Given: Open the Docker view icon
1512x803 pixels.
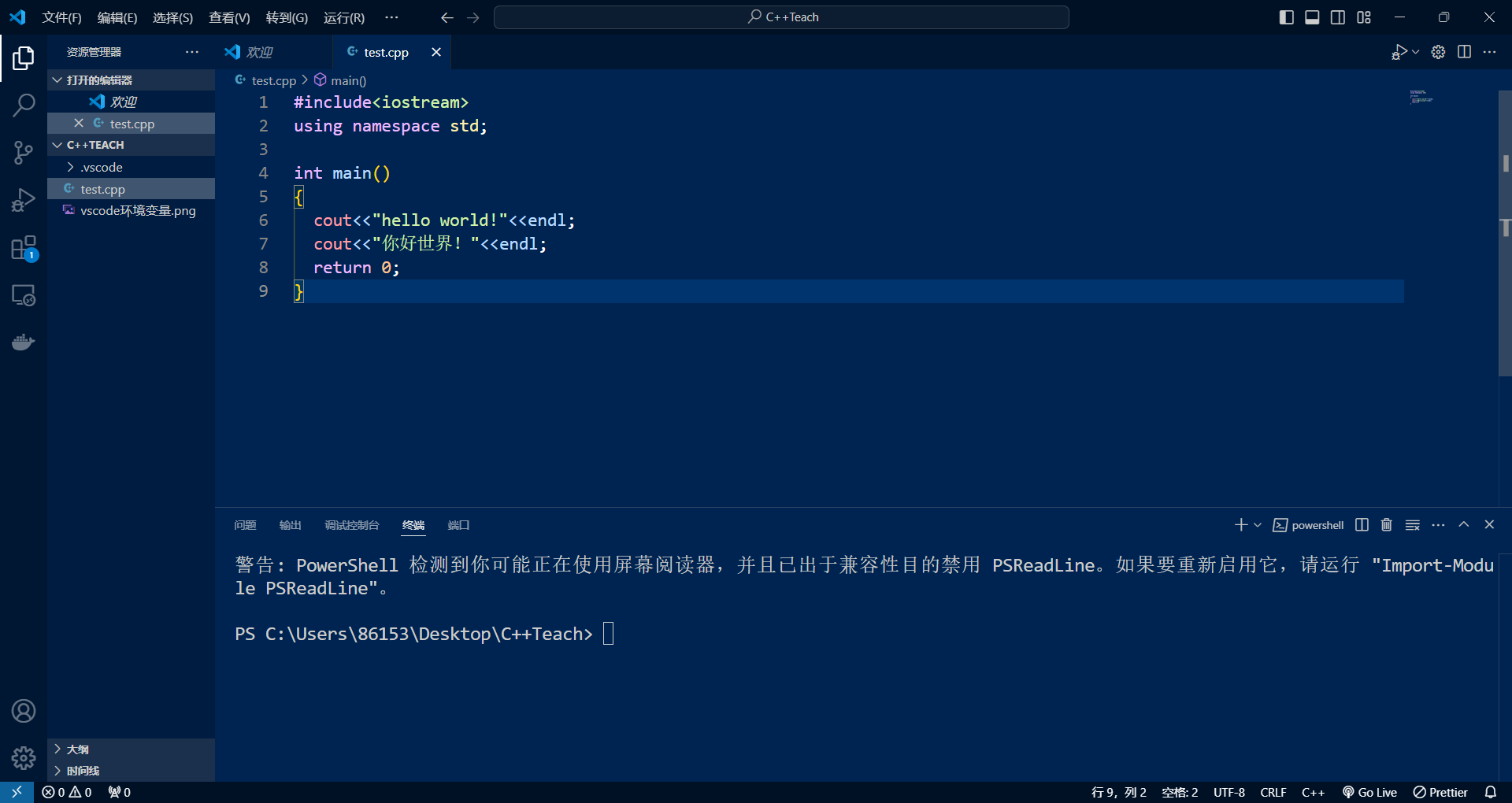Looking at the screenshot, I should click(24, 342).
